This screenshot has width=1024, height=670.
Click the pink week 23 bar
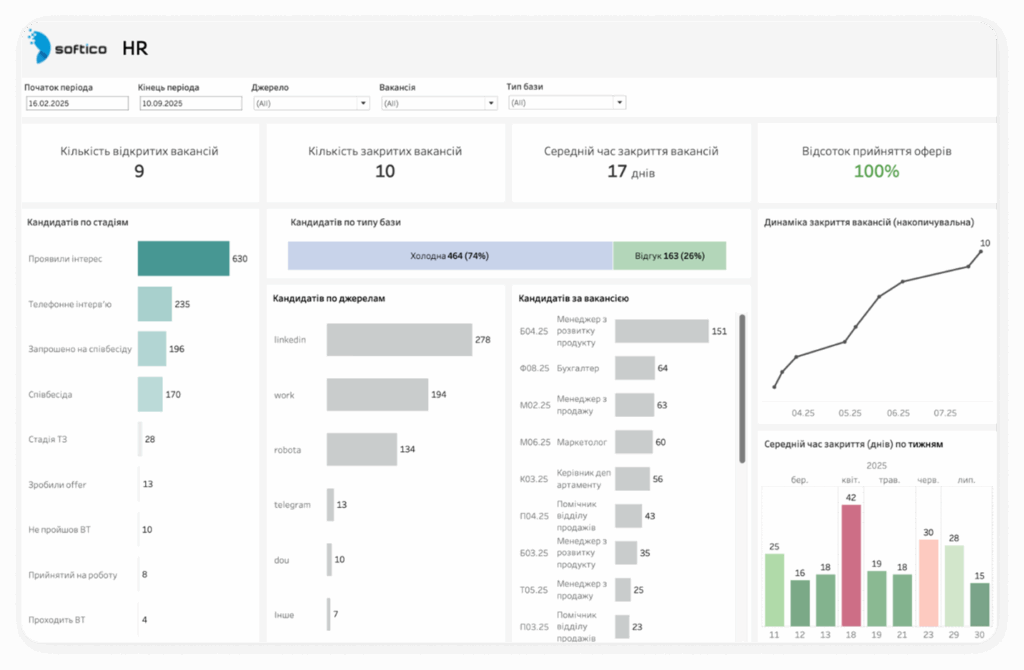tap(928, 582)
